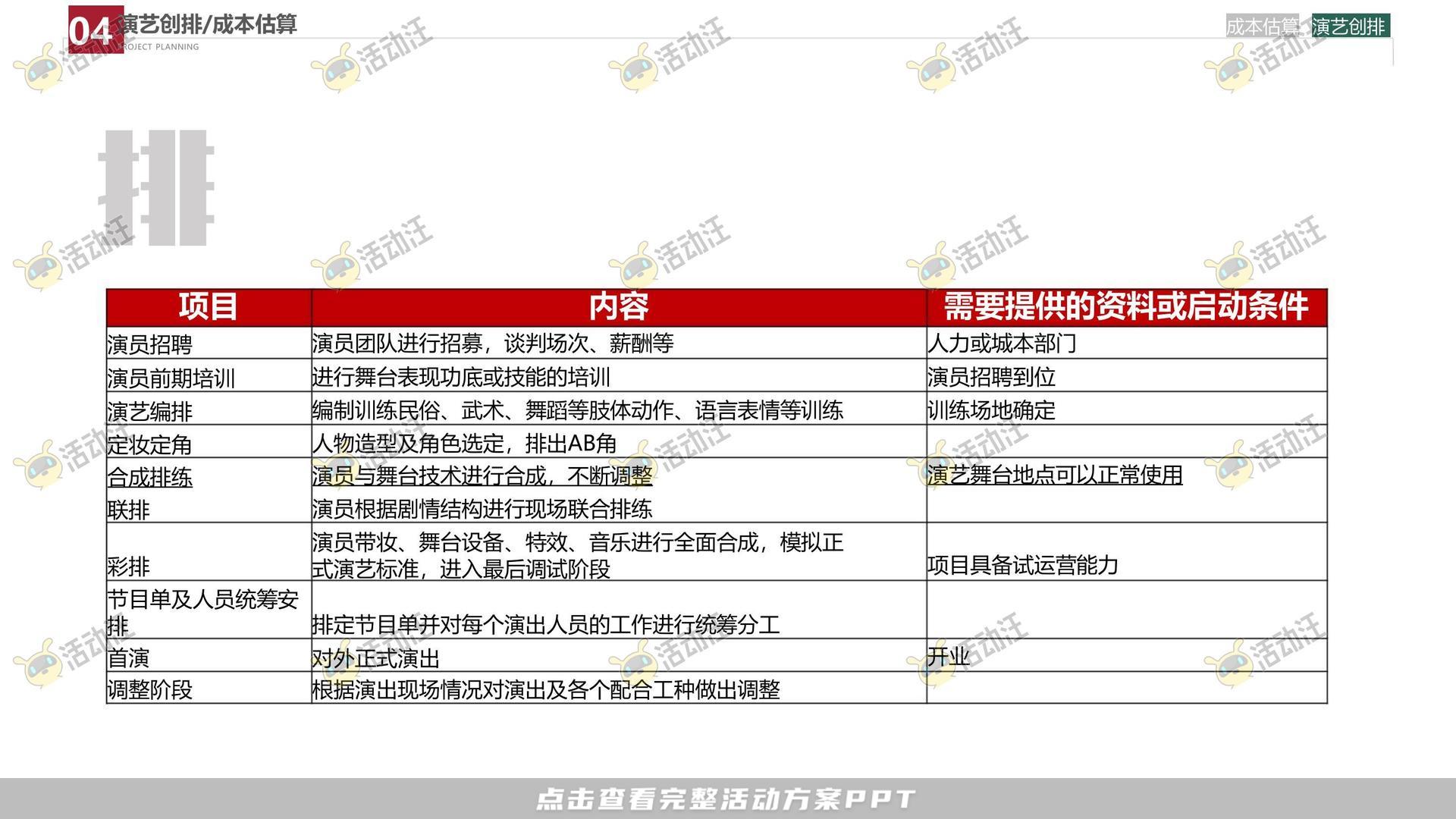This screenshot has height=819, width=1456.
Task: Open the 点击查看完整活动方案PPT banner link
Action: click(726, 799)
